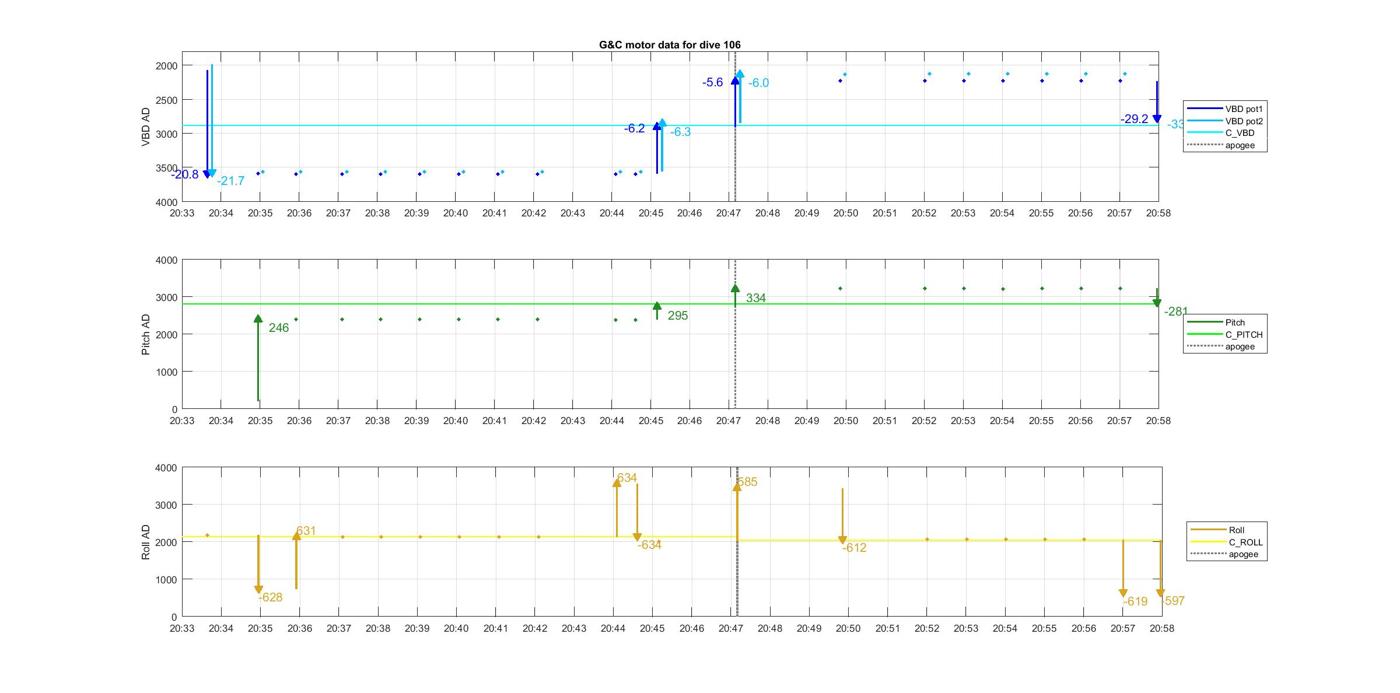The width and height of the screenshot is (1400, 693).
Task: Click the "597" roll data label
Action: coord(1174,601)
